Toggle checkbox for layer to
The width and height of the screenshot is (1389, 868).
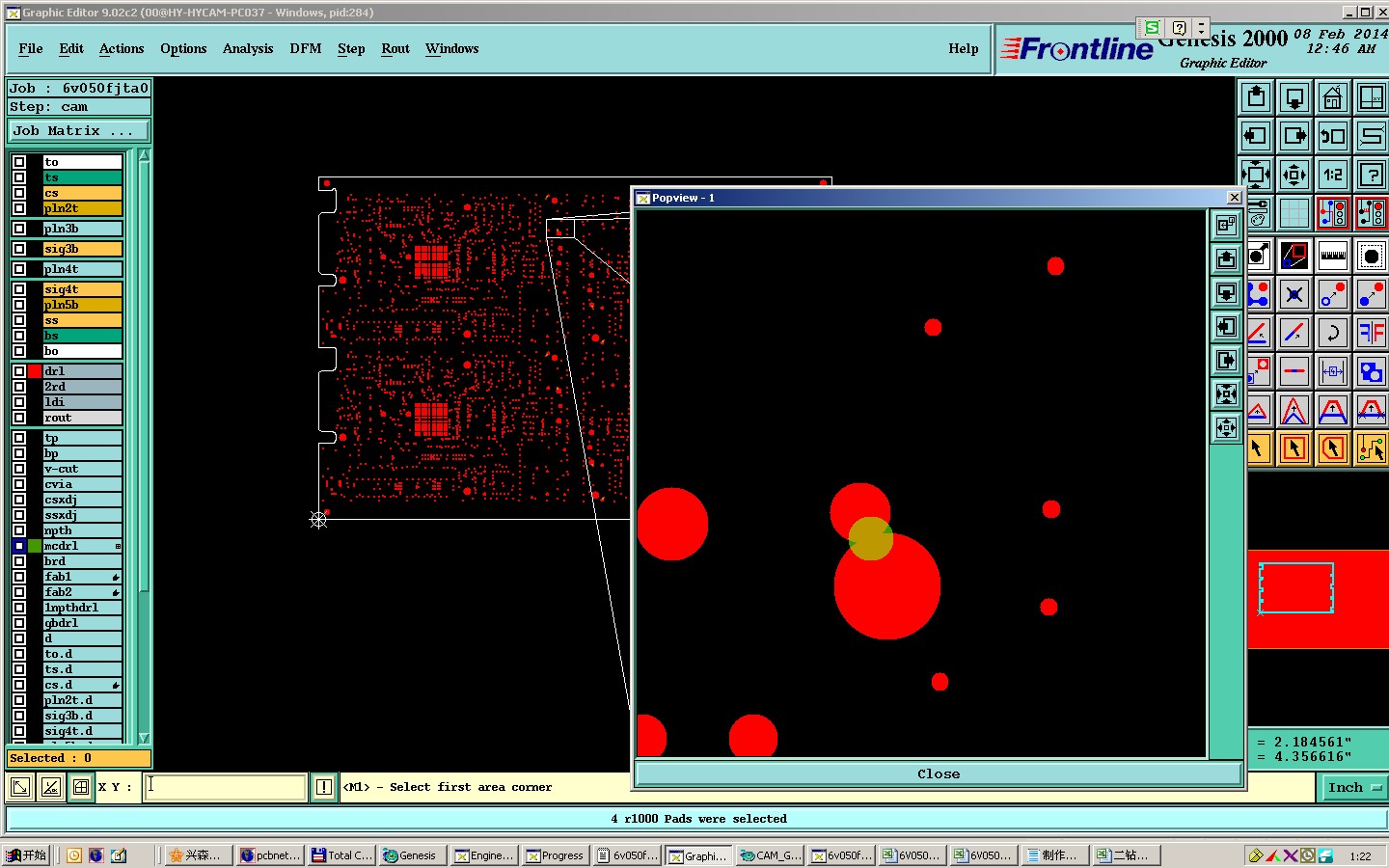pyautogui.click(x=19, y=162)
